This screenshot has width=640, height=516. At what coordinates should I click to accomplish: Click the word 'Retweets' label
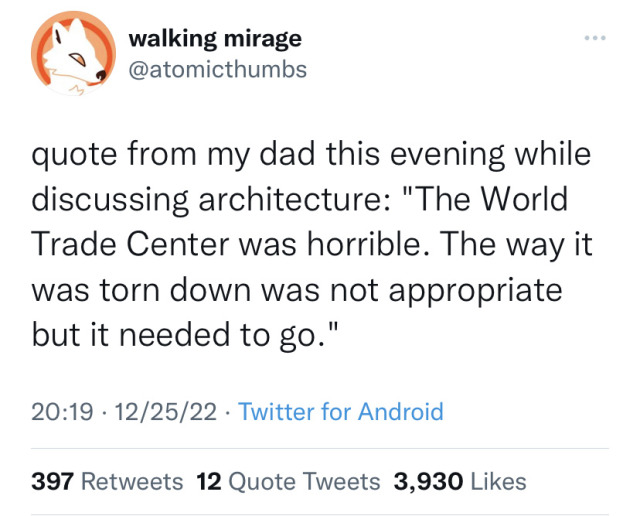pyautogui.click(x=131, y=481)
